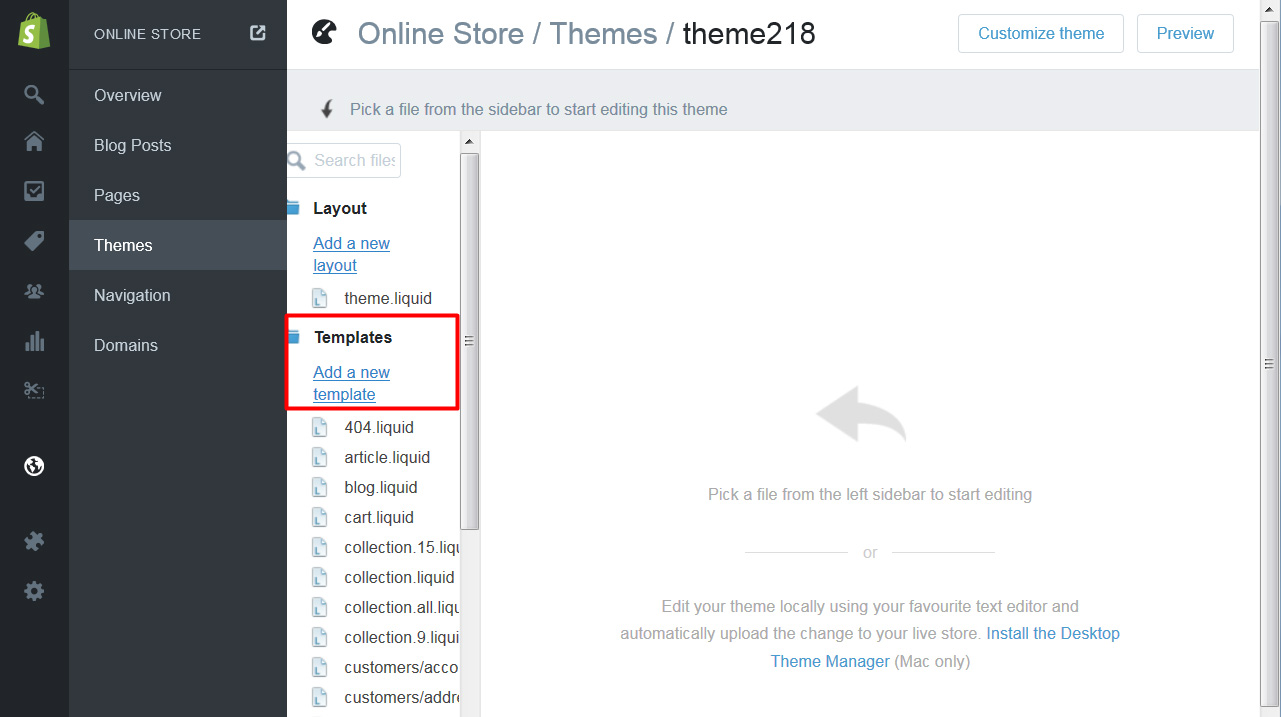Viewport: 1281px width, 717px height.
Task: Open Discounts scissors icon
Action: coord(34,390)
